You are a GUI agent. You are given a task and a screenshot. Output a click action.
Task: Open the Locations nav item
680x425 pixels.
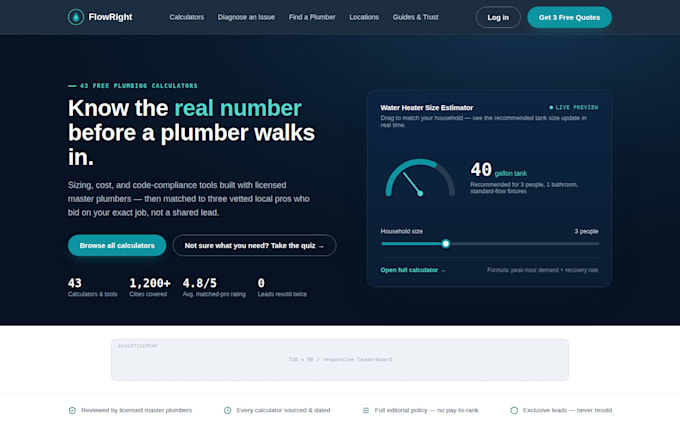[x=364, y=17]
